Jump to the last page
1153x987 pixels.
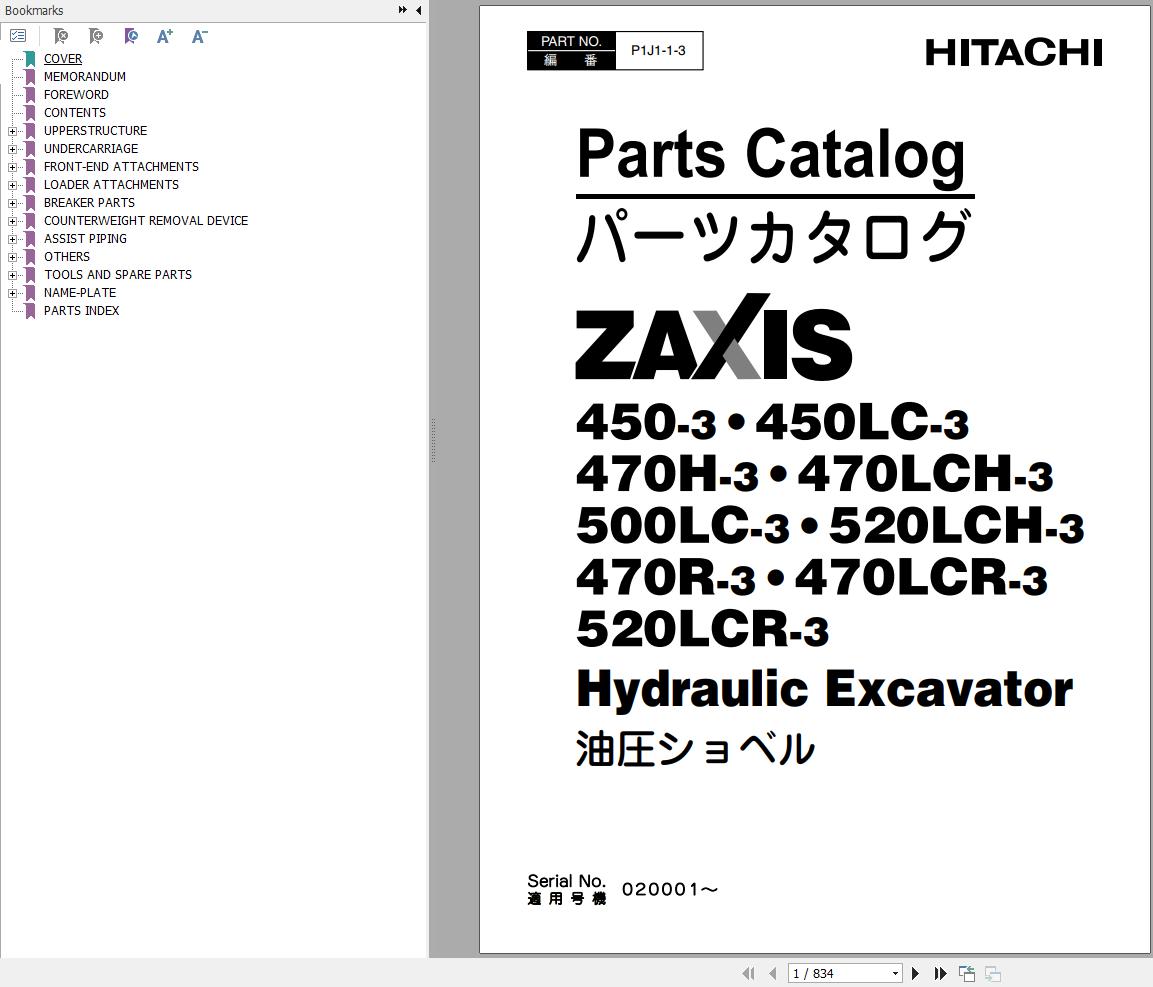pyautogui.click(x=940, y=973)
